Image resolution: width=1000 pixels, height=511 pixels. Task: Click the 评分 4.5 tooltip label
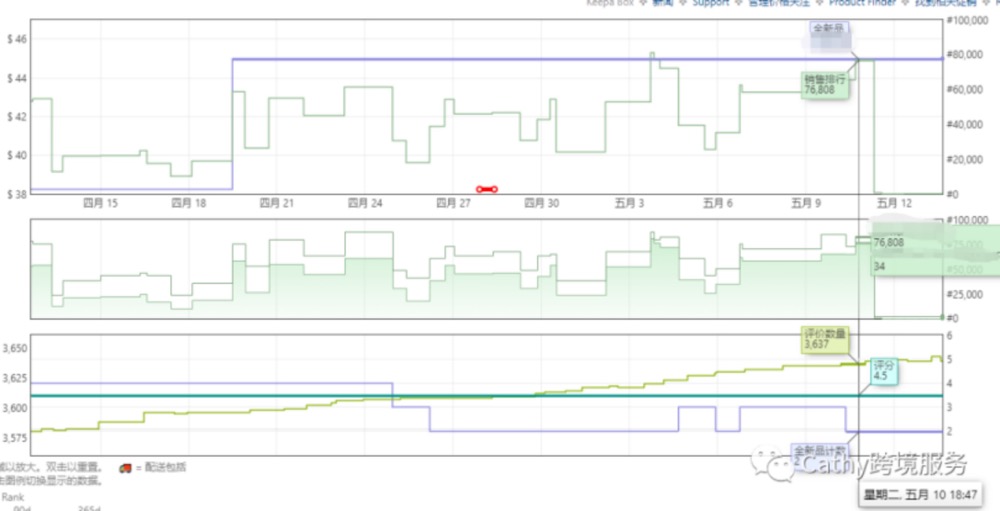[x=884, y=370]
